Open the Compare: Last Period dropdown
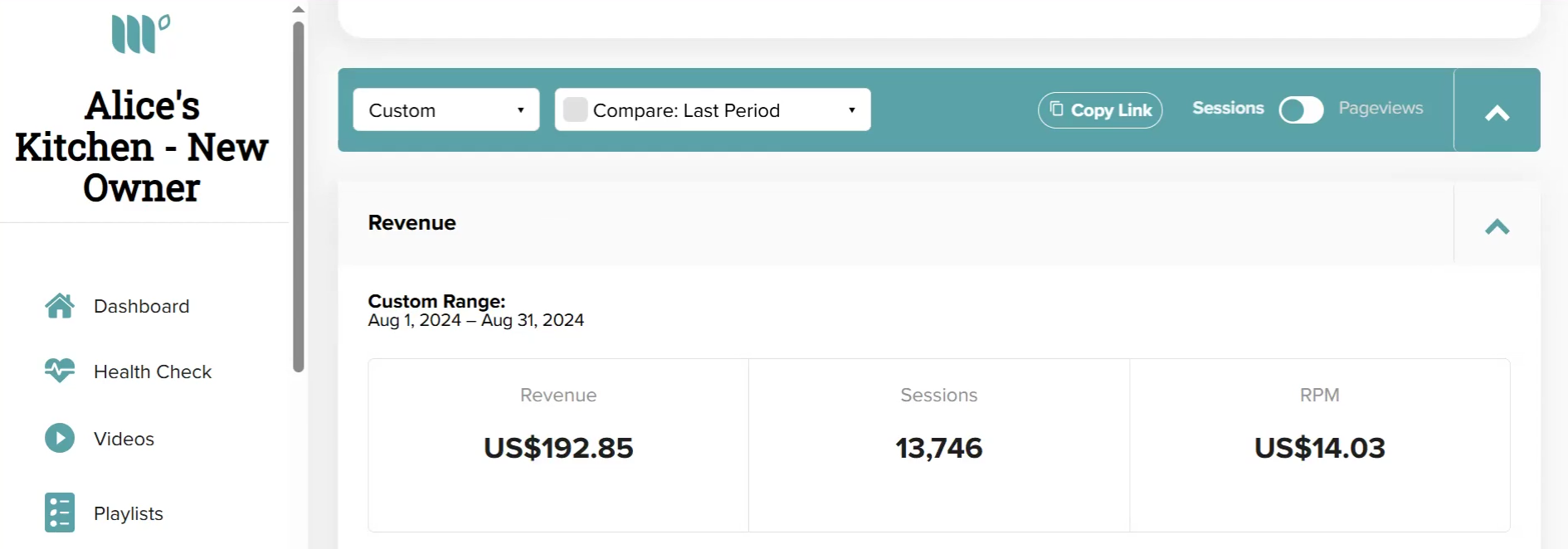Viewport: 1568px width, 549px height. click(713, 109)
